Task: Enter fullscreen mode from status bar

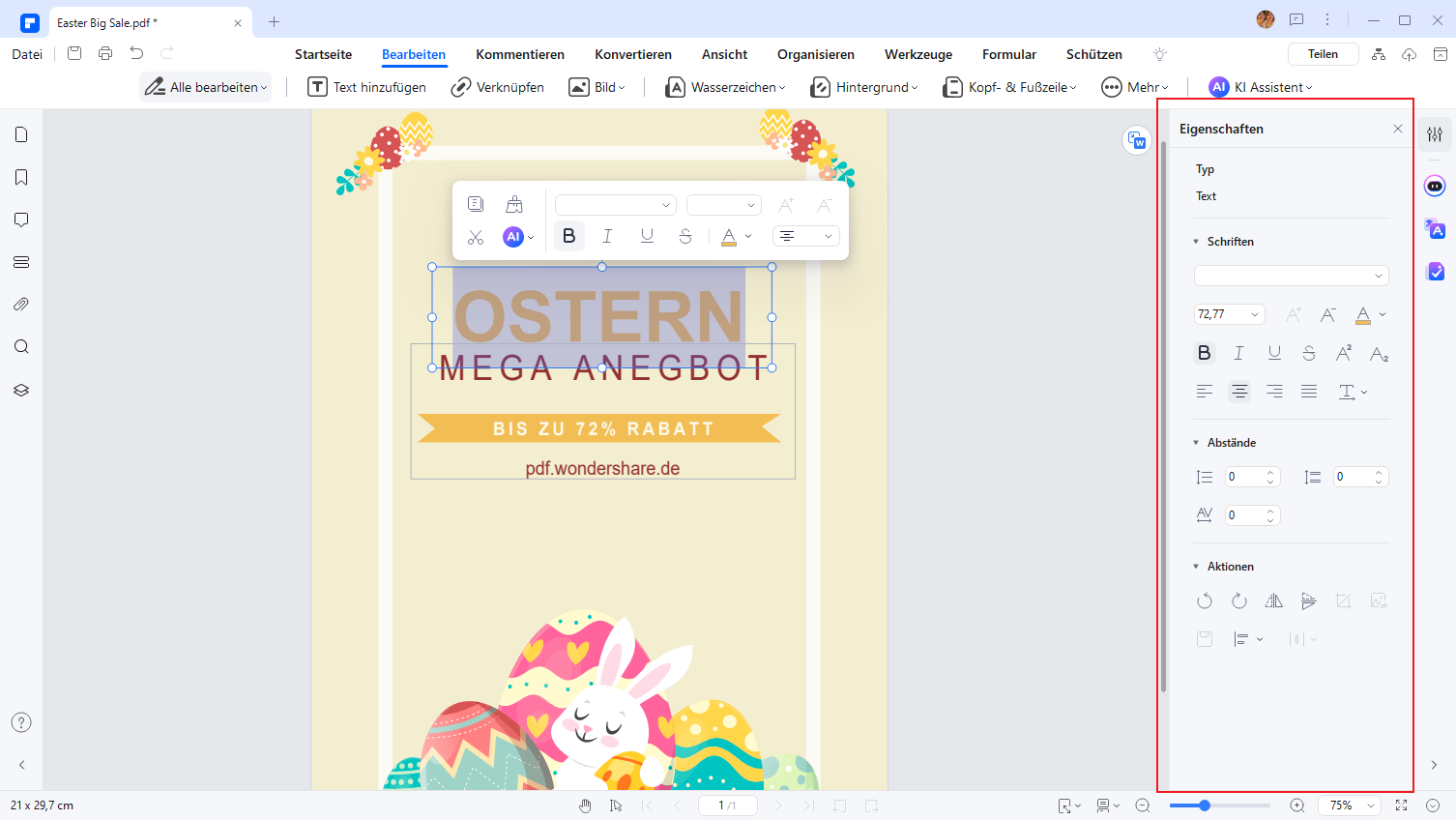Action: (1401, 805)
